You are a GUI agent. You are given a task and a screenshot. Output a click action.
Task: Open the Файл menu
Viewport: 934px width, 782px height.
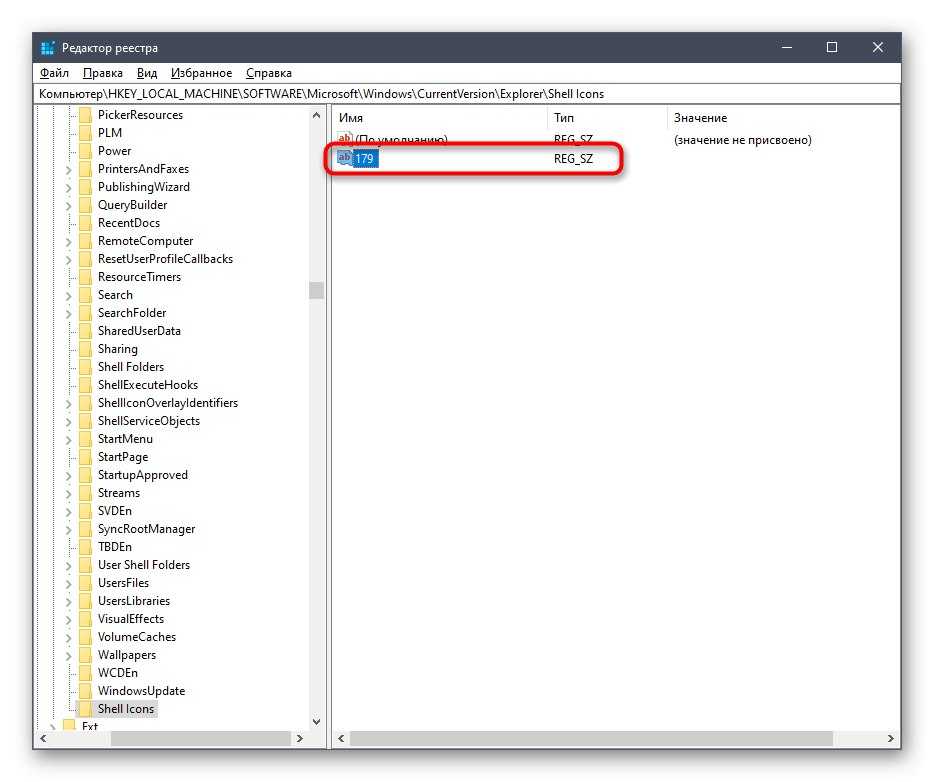pyautogui.click(x=54, y=73)
